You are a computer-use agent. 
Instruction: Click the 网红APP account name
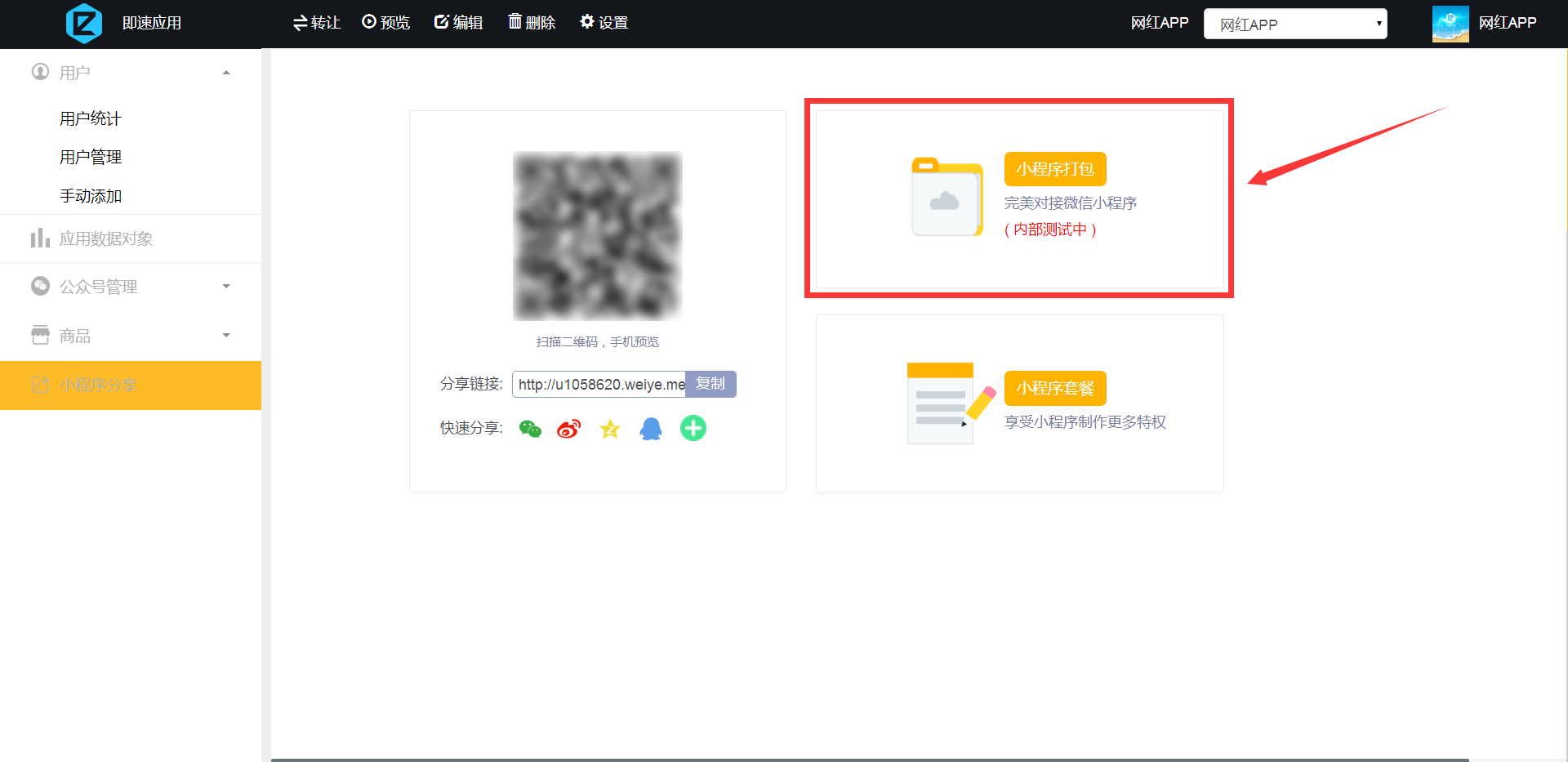tap(1508, 23)
